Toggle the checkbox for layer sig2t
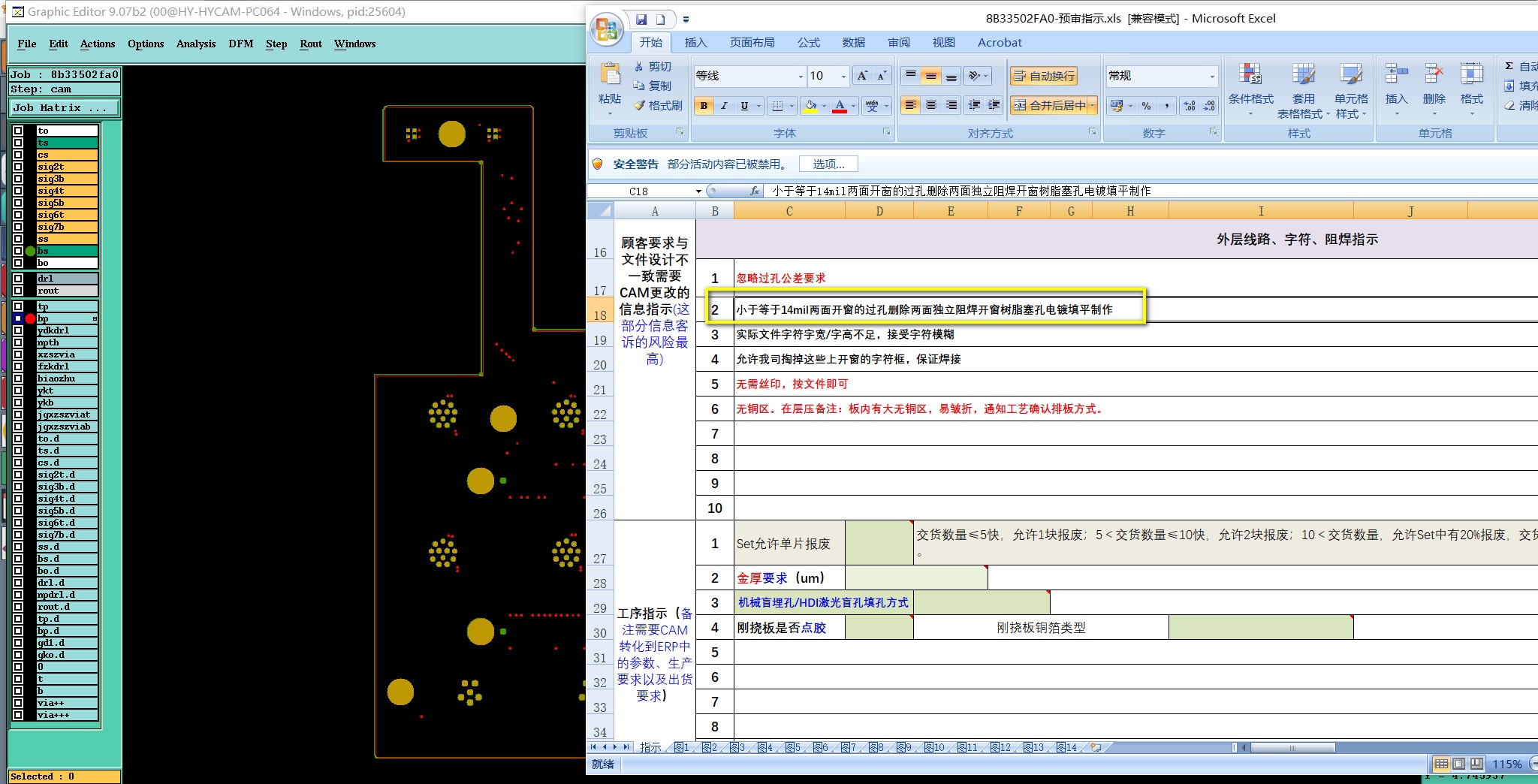This screenshot has width=1538, height=784. [x=18, y=167]
